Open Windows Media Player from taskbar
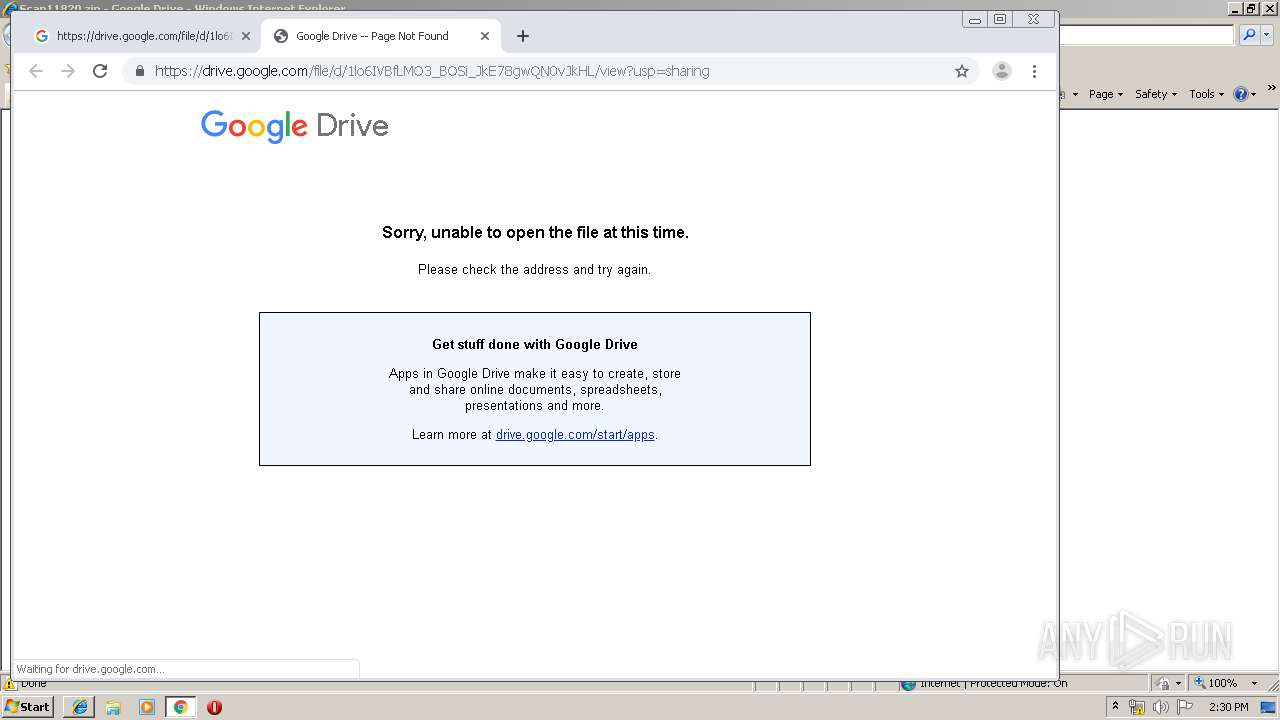The height and width of the screenshot is (720, 1280). point(147,707)
